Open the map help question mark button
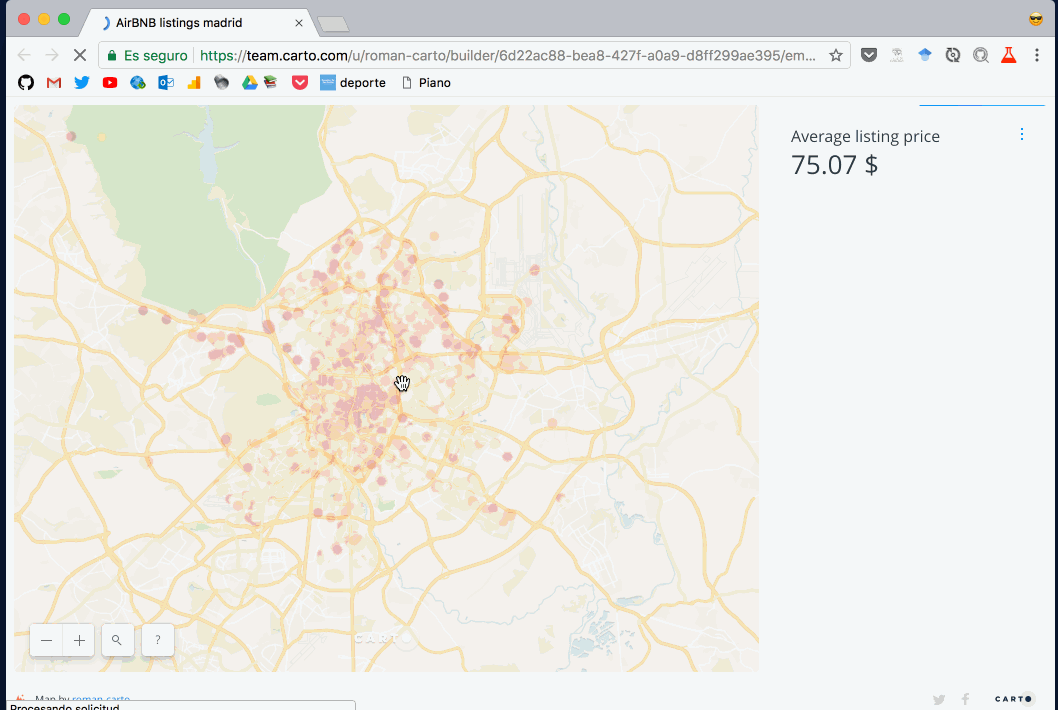This screenshot has height=710, width=1058. coord(158,640)
